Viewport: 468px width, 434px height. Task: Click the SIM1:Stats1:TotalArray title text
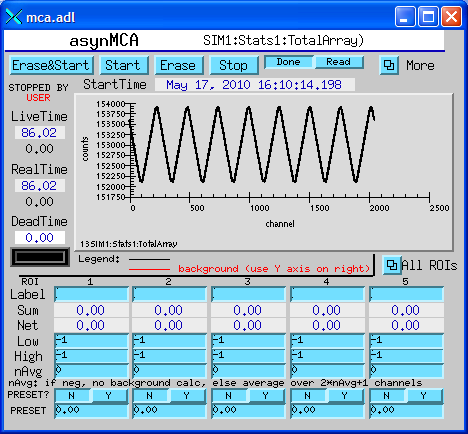283,40
